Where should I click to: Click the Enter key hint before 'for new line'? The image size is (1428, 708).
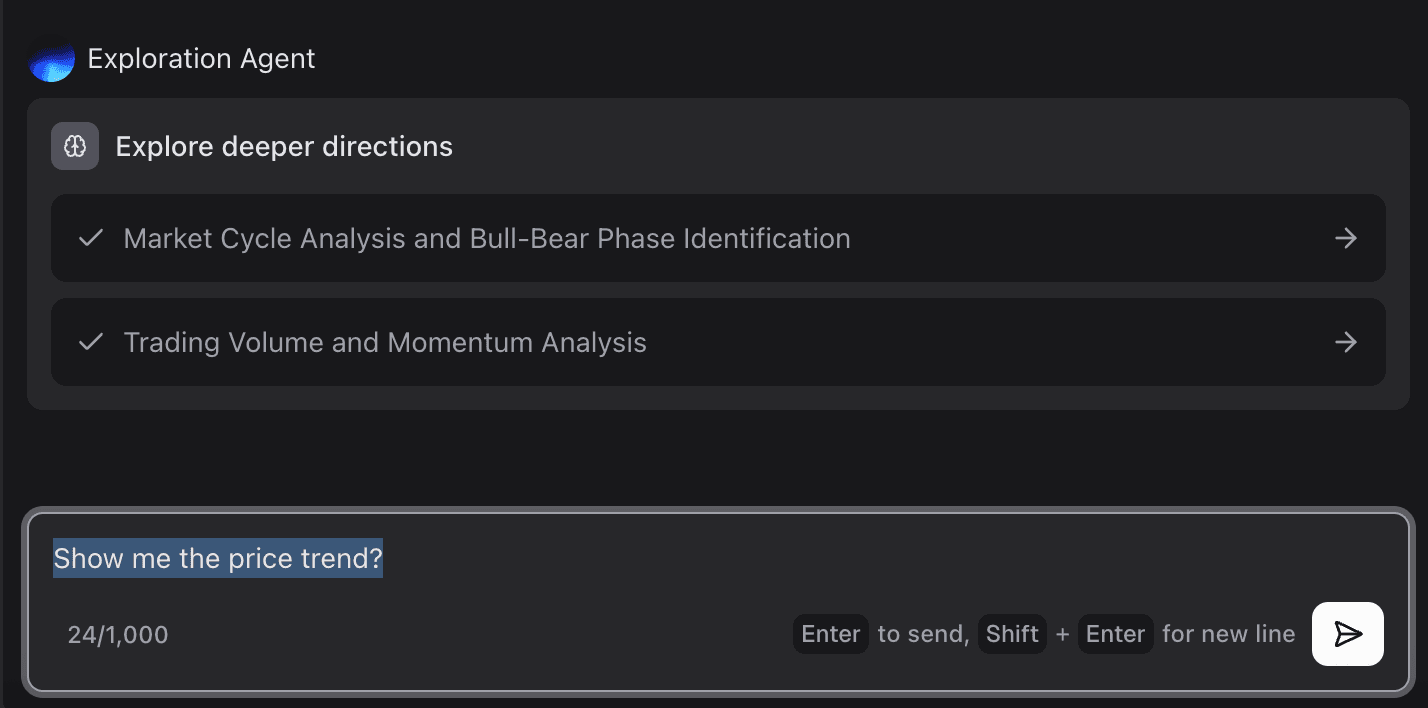[1115, 634]
